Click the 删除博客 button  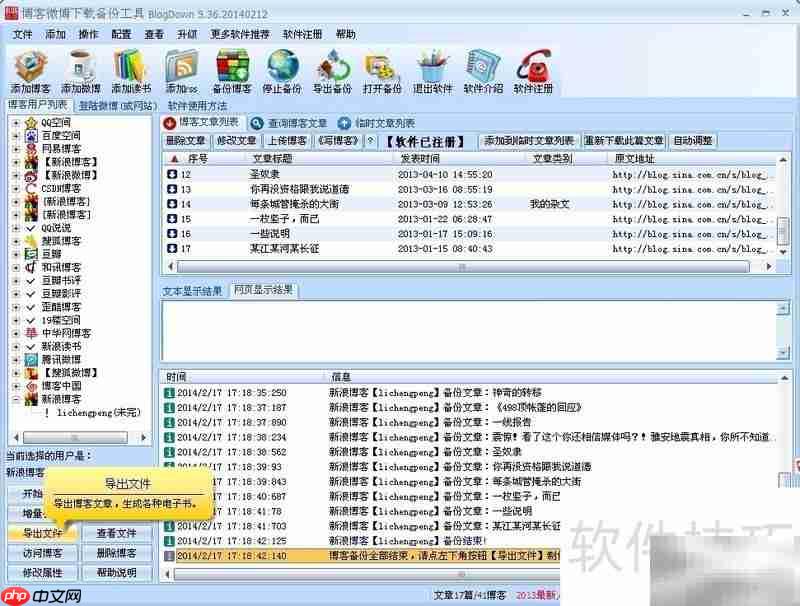(x=116, y=553)
